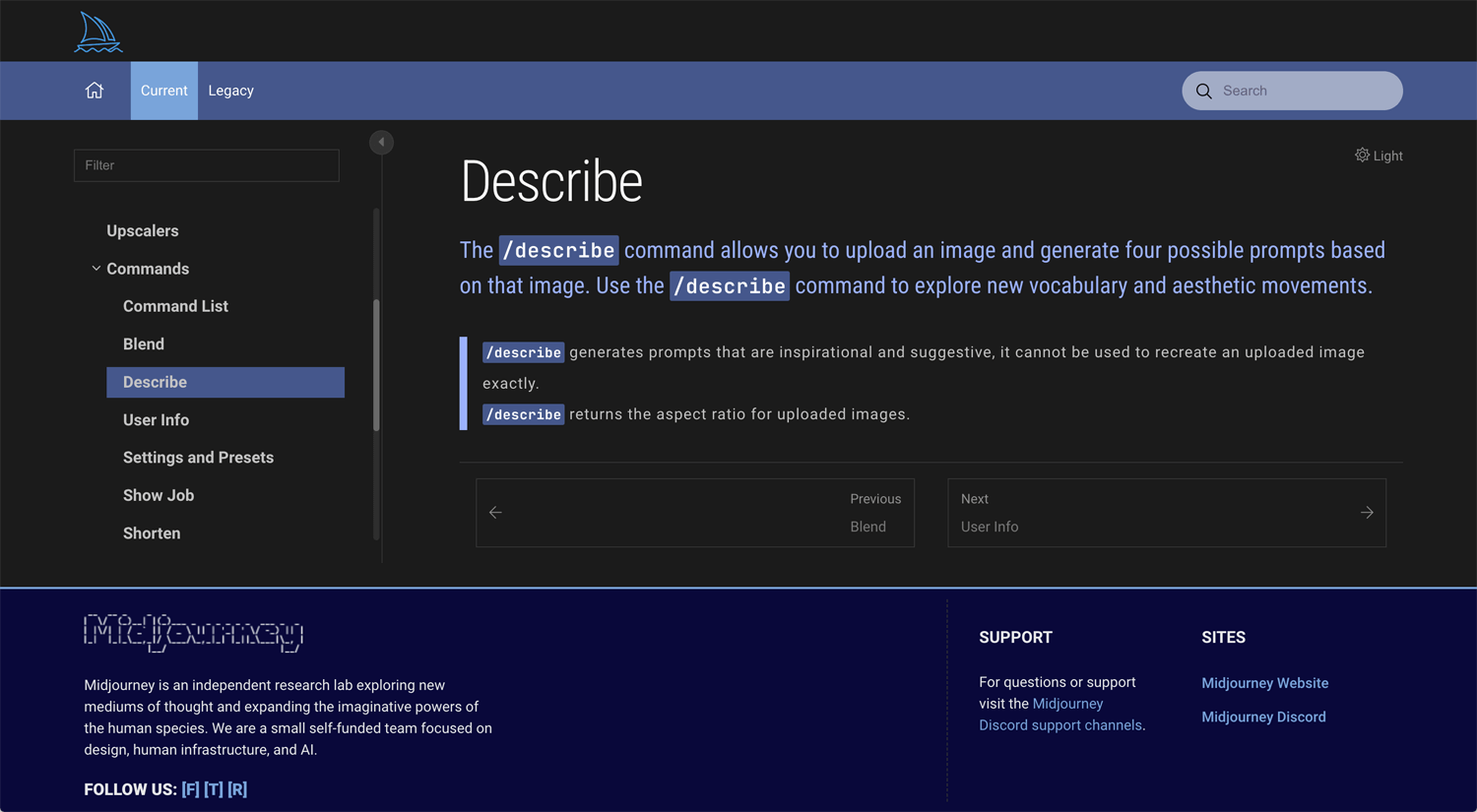
Task: Collapse the sidebar with the arrow button
Action: [x=381, y=143]
